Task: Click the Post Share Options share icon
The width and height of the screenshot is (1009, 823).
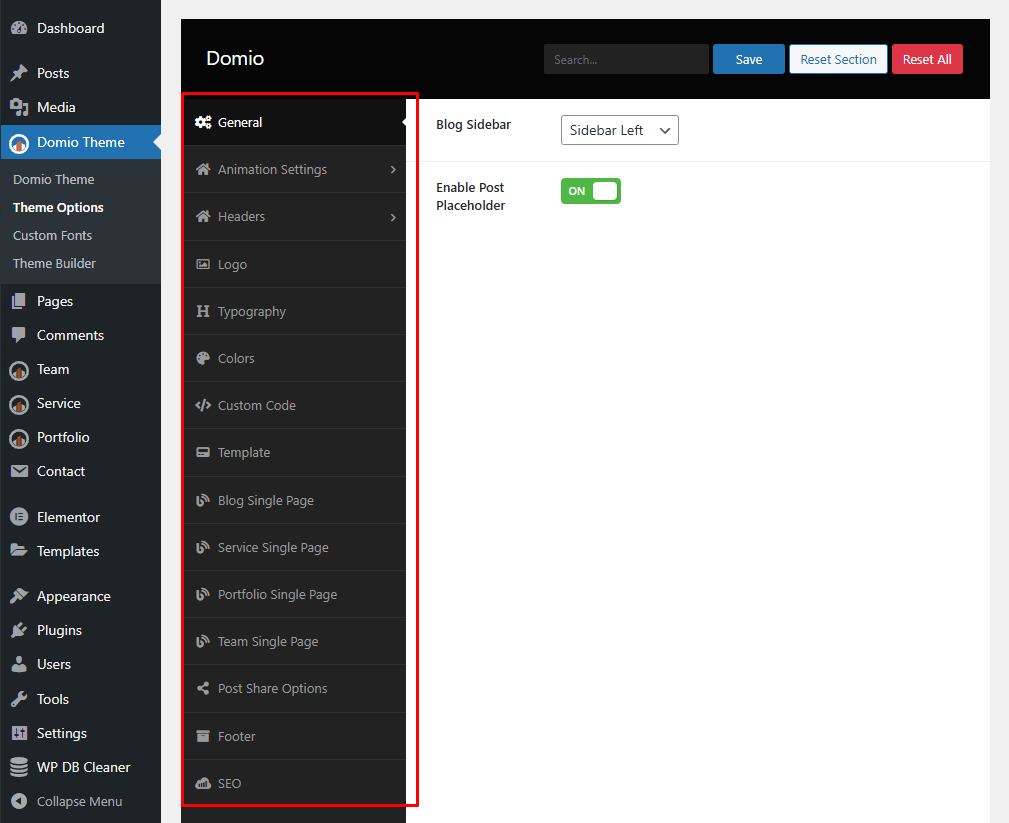Action: pos(203,688)
